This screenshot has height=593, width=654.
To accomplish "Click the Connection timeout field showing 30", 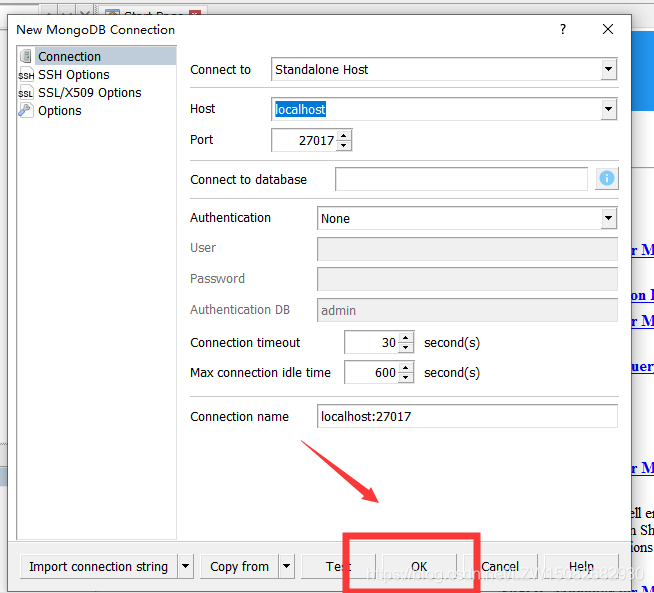I will click(x=371, y=342).
